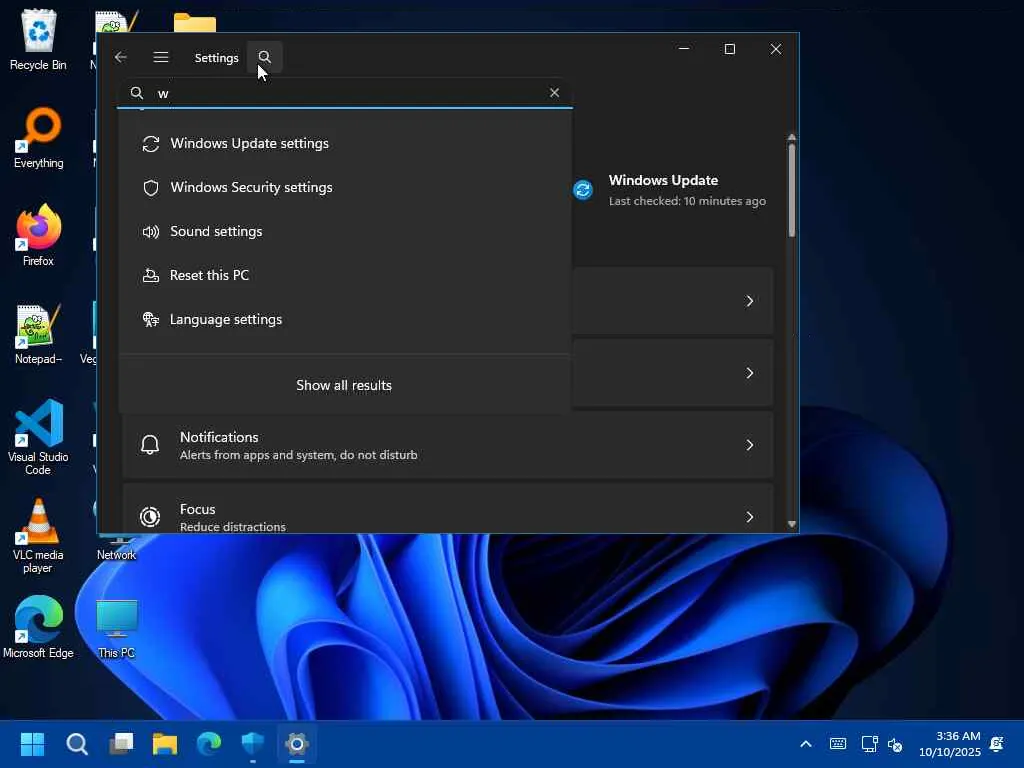
Task: Open the Focus settings row
Action: 448,509
